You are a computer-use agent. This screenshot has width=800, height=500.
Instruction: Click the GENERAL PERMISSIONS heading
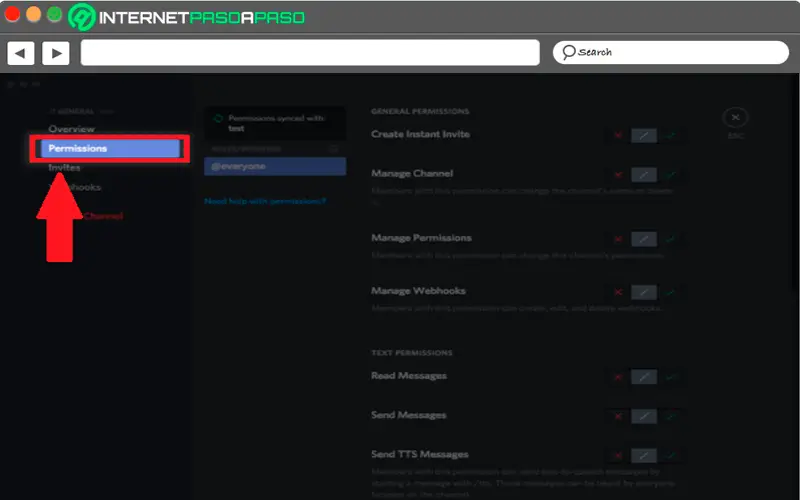[420, 111]
